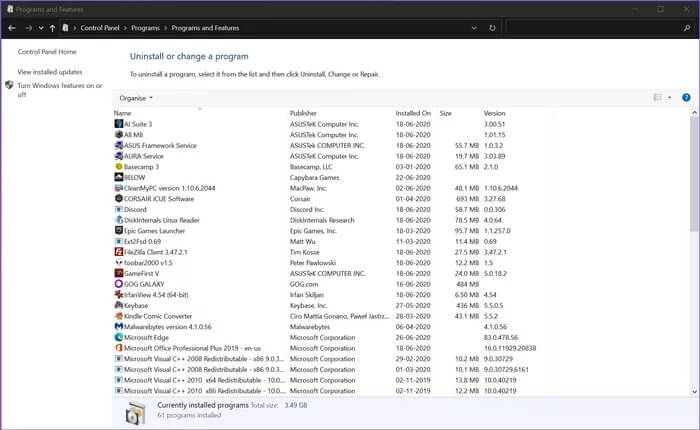Open the Help question mark icon
The image size is (700, 430).
click(x=686, y=97)
